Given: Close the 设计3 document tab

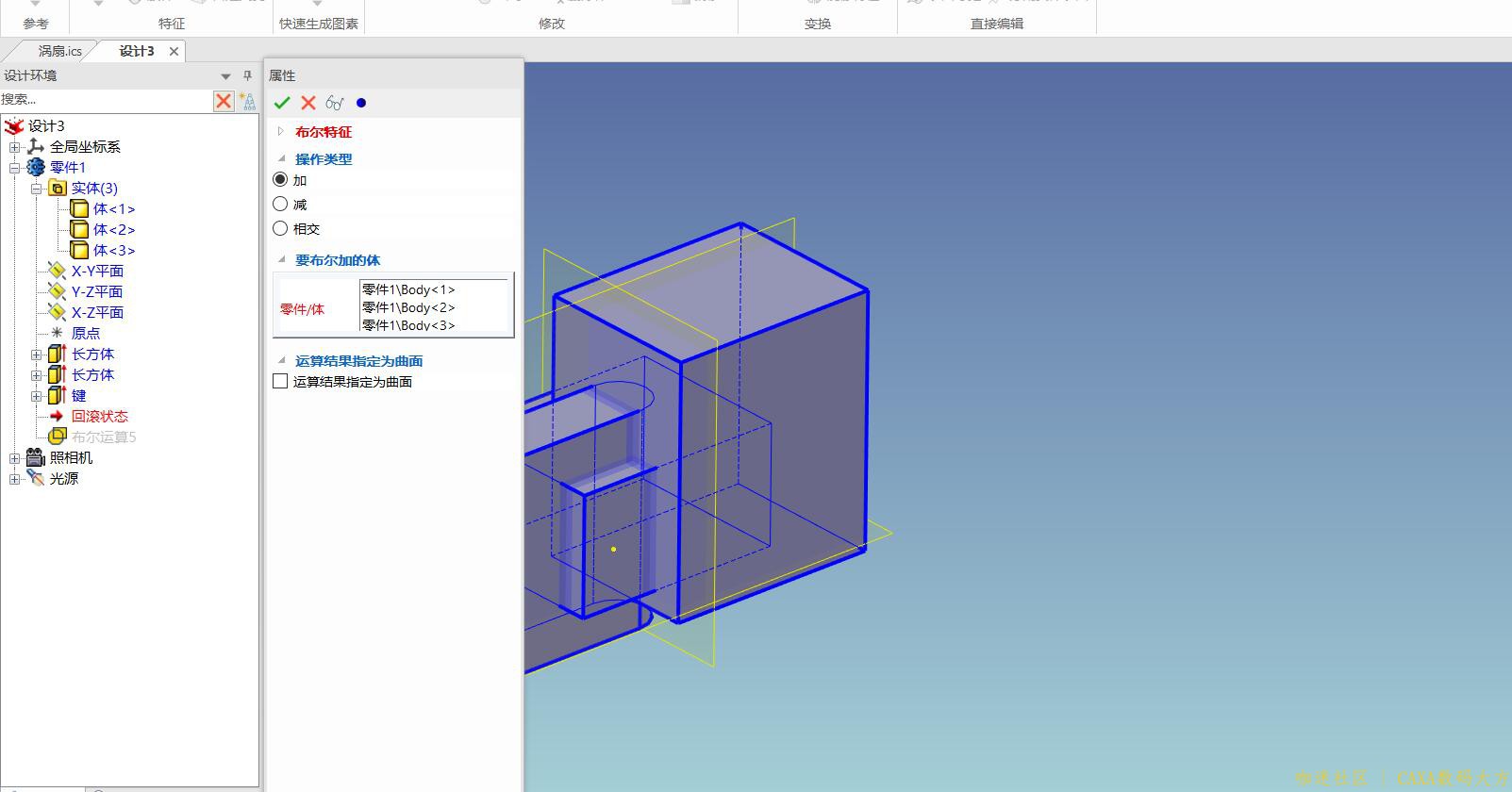Looking at the screenshot, I should (174, 51).
